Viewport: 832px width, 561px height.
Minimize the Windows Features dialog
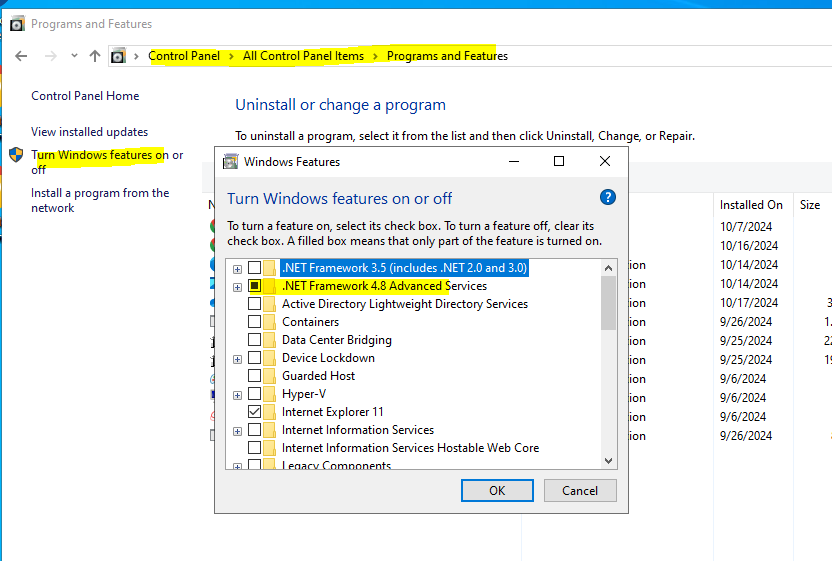click(514, 161)
